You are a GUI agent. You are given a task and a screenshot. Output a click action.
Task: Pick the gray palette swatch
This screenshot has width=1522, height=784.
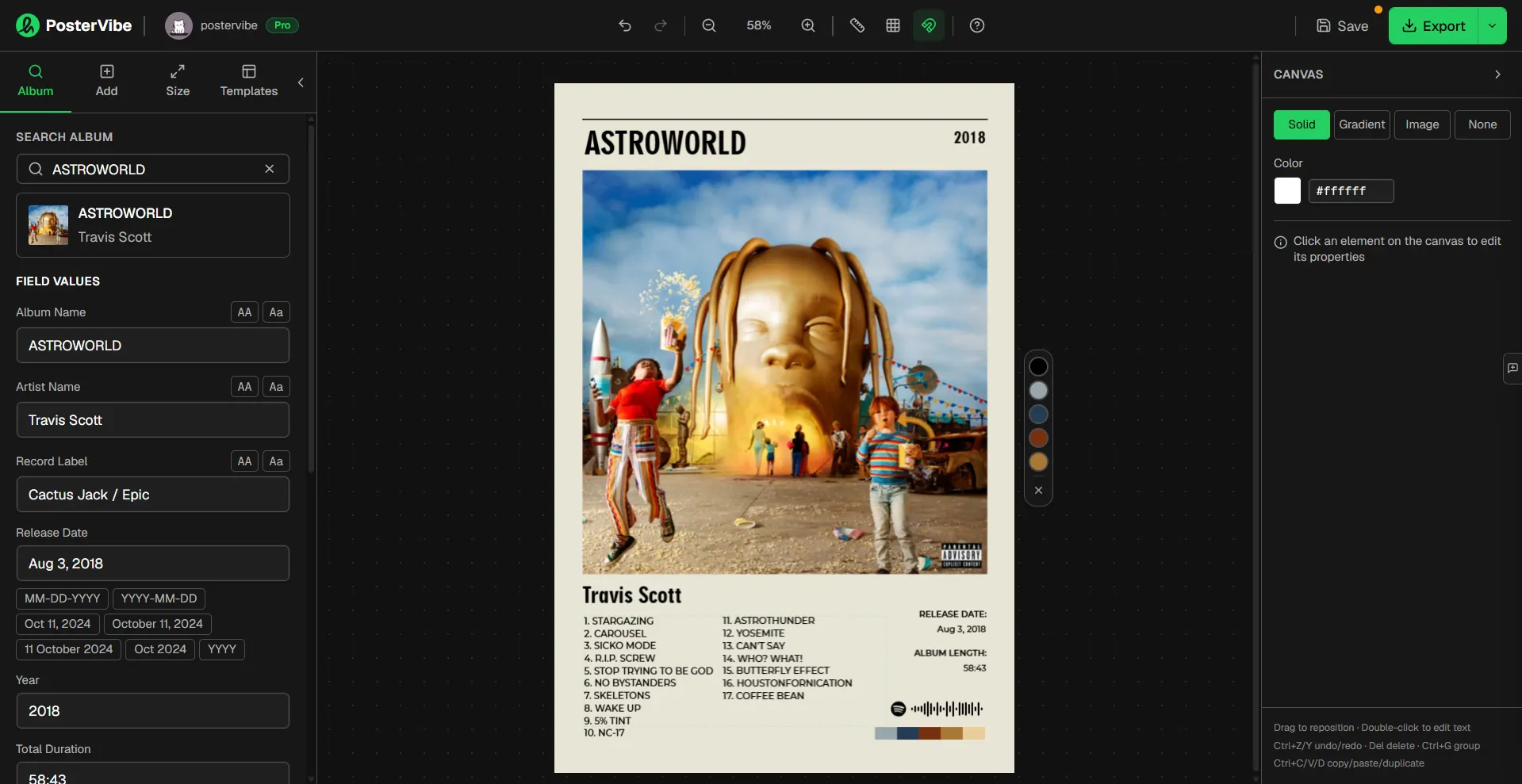(x=1038, y=390)
